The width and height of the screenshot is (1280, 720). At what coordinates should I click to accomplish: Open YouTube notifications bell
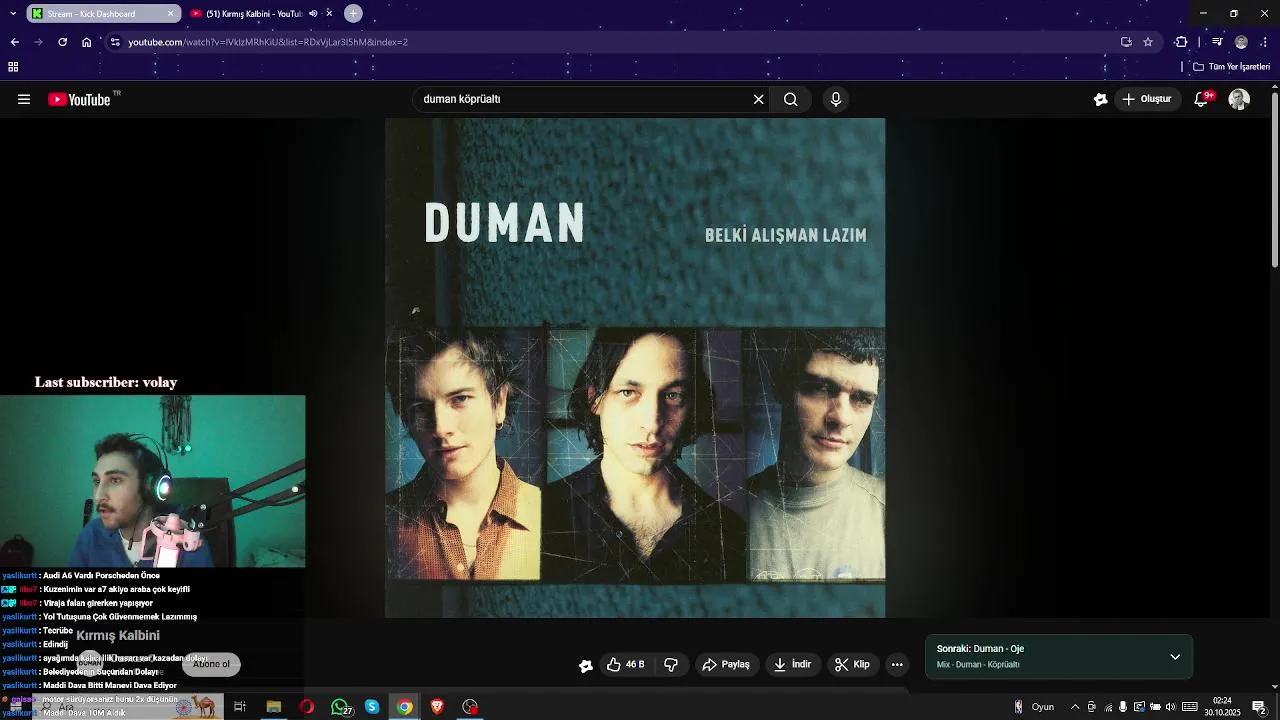[1202, 99]
